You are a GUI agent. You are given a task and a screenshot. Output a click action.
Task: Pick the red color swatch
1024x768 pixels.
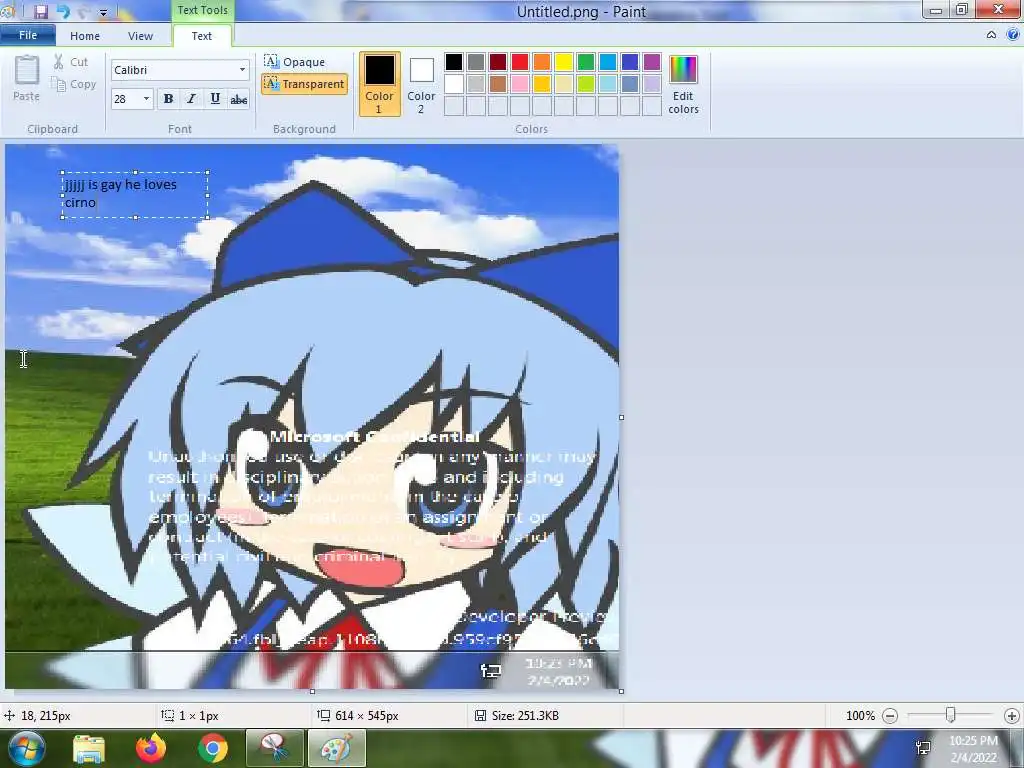click(x=520, y=62)
